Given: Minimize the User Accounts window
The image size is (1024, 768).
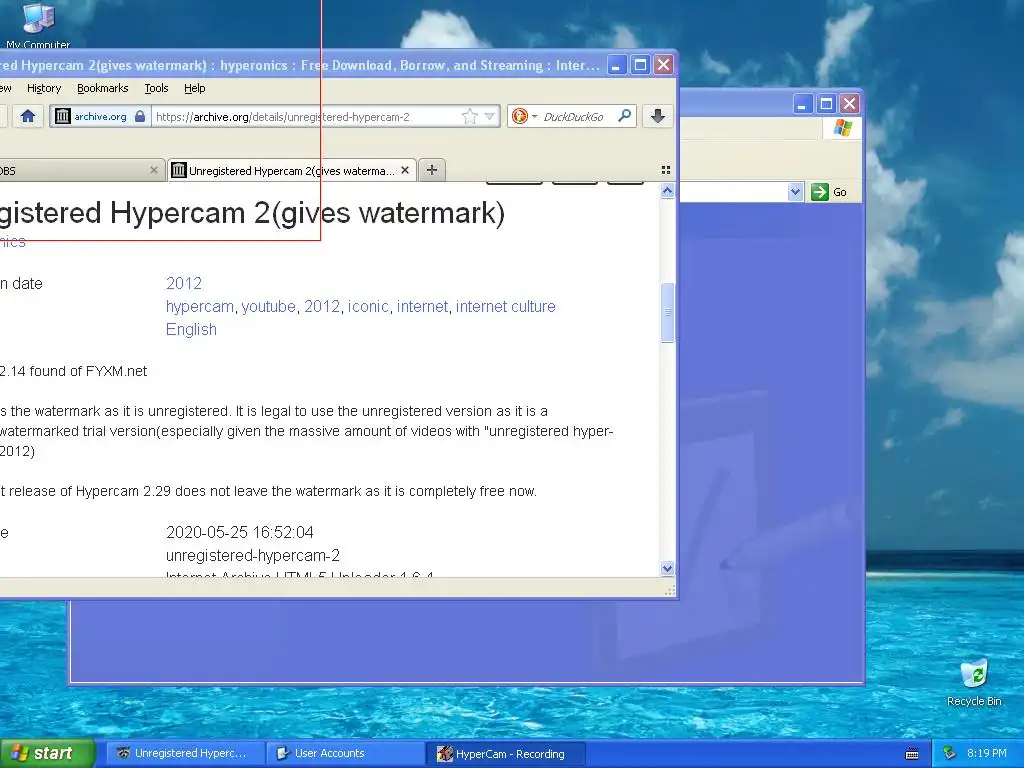Looking at the screenshot, I should [x=803, y=103].
